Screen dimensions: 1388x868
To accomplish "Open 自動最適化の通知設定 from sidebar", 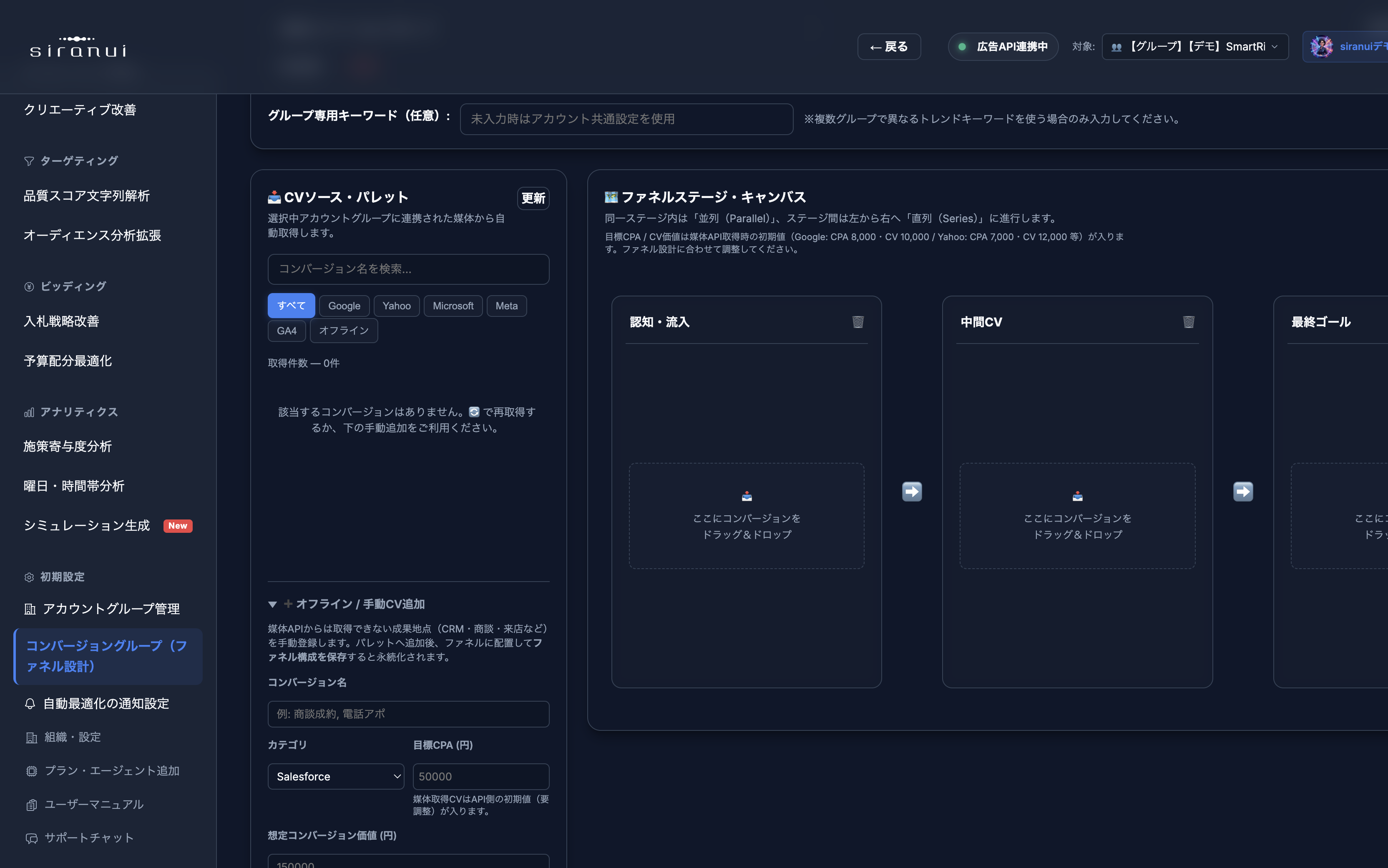I will 107,703.
